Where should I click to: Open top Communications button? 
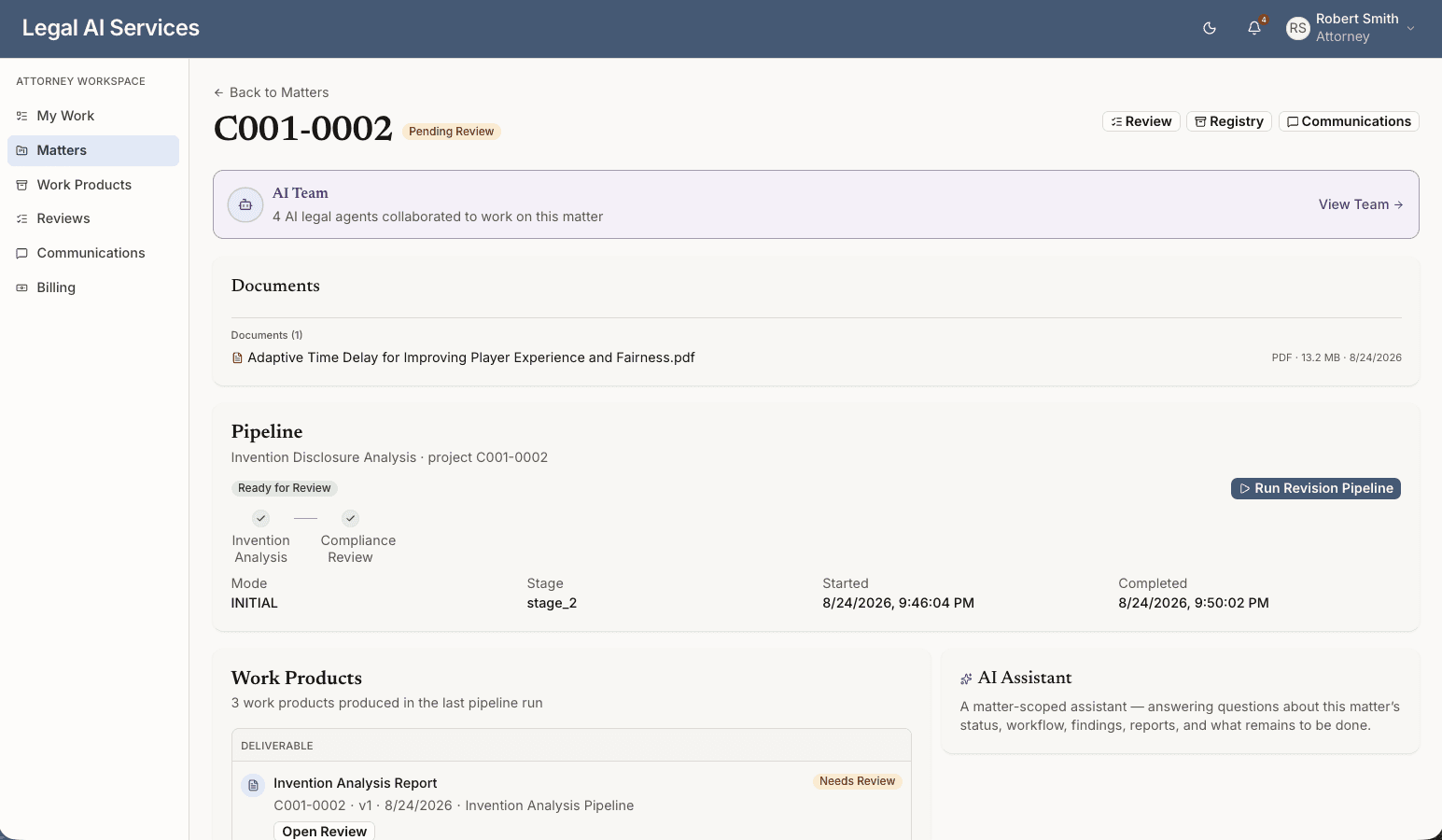[1349, 121]
